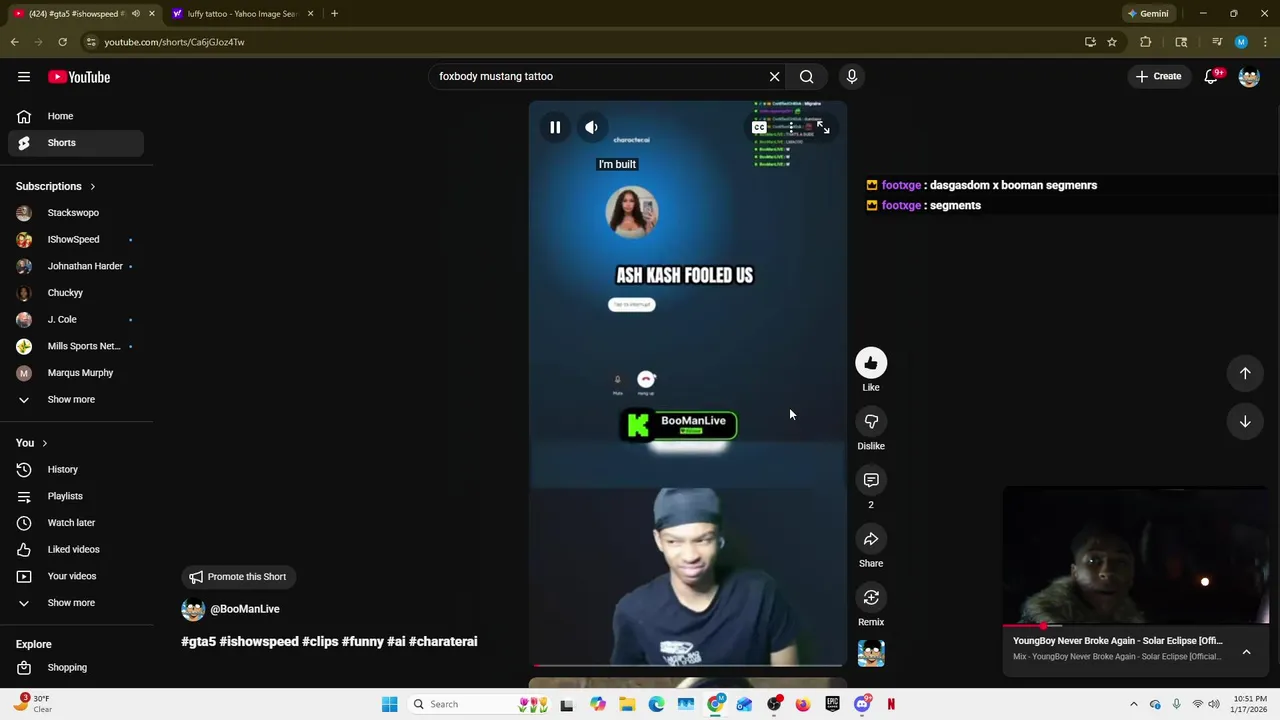Image resolution: width=1280 pixels, height=720 pixels.
Task: Open Liked videos in the sidebar
Action: (76, 549)
